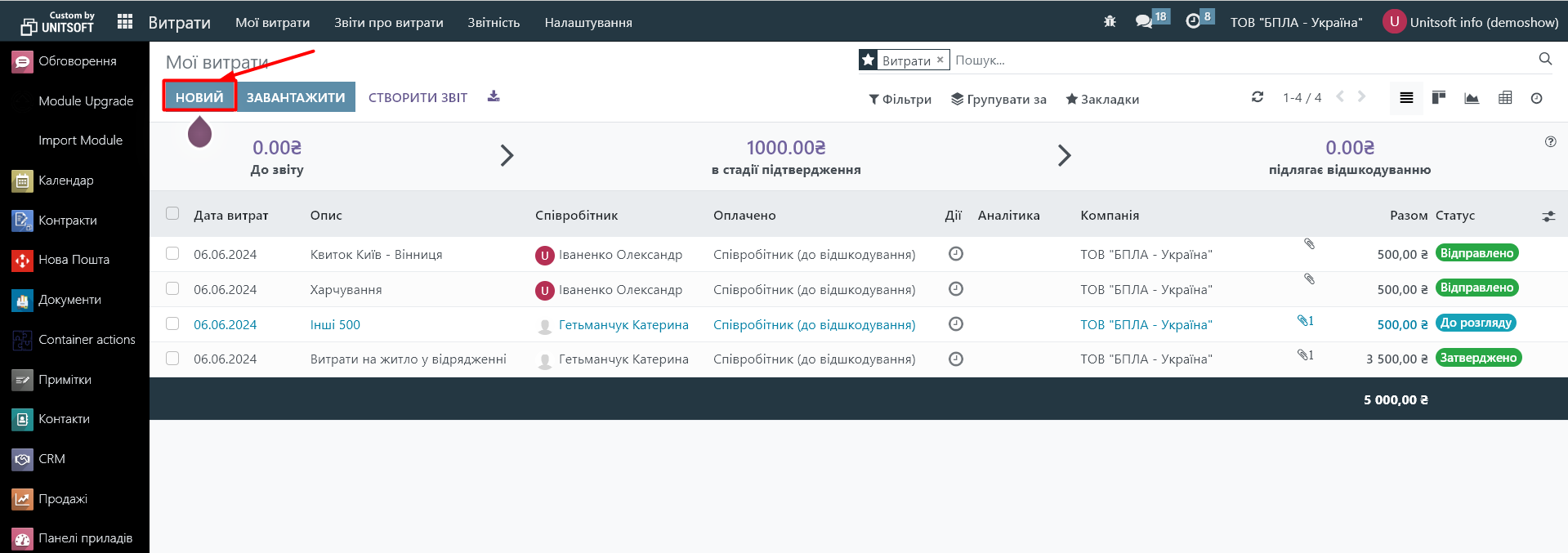Image resolution: width=1568 pixels, height=553 pixels.
Task: Open the Налаштування menu
Action: 588,23
